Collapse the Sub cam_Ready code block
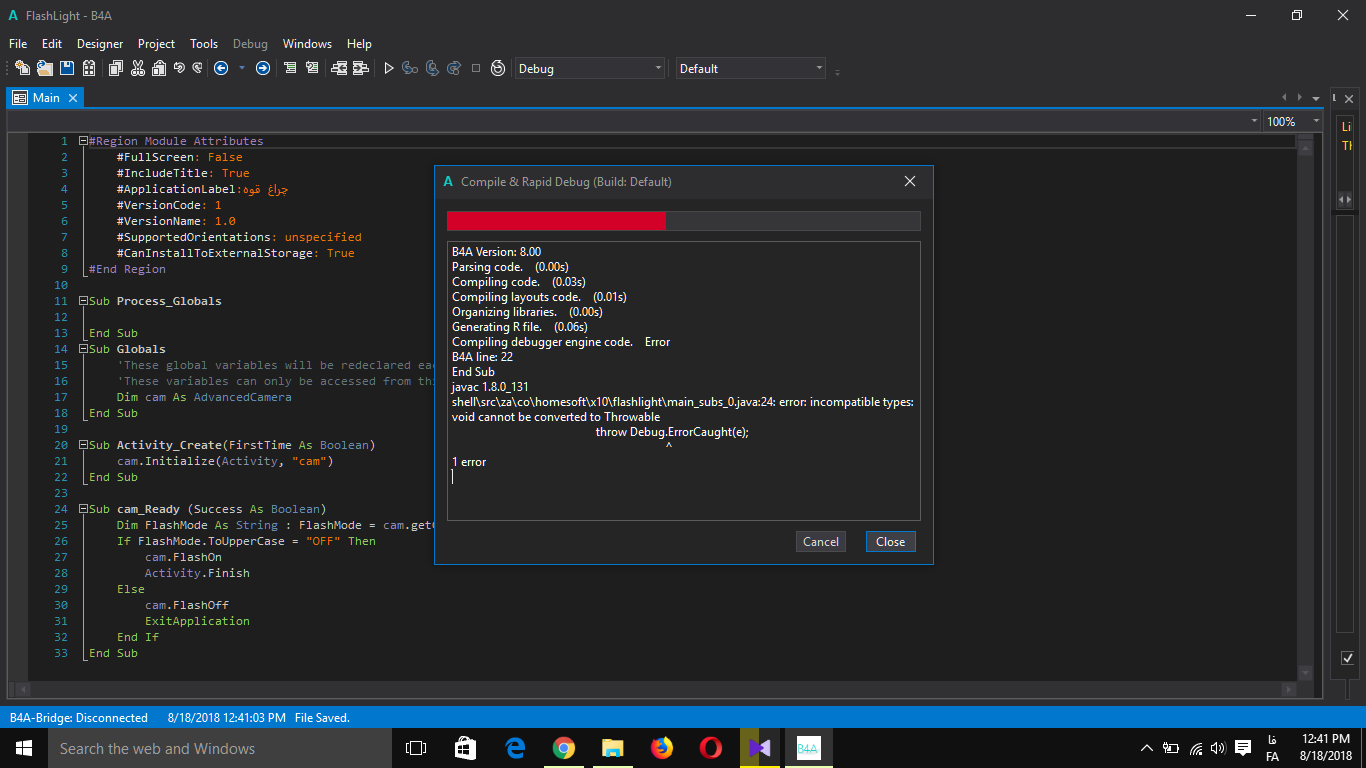The image size is (1366, 768). tap(84, 509)
